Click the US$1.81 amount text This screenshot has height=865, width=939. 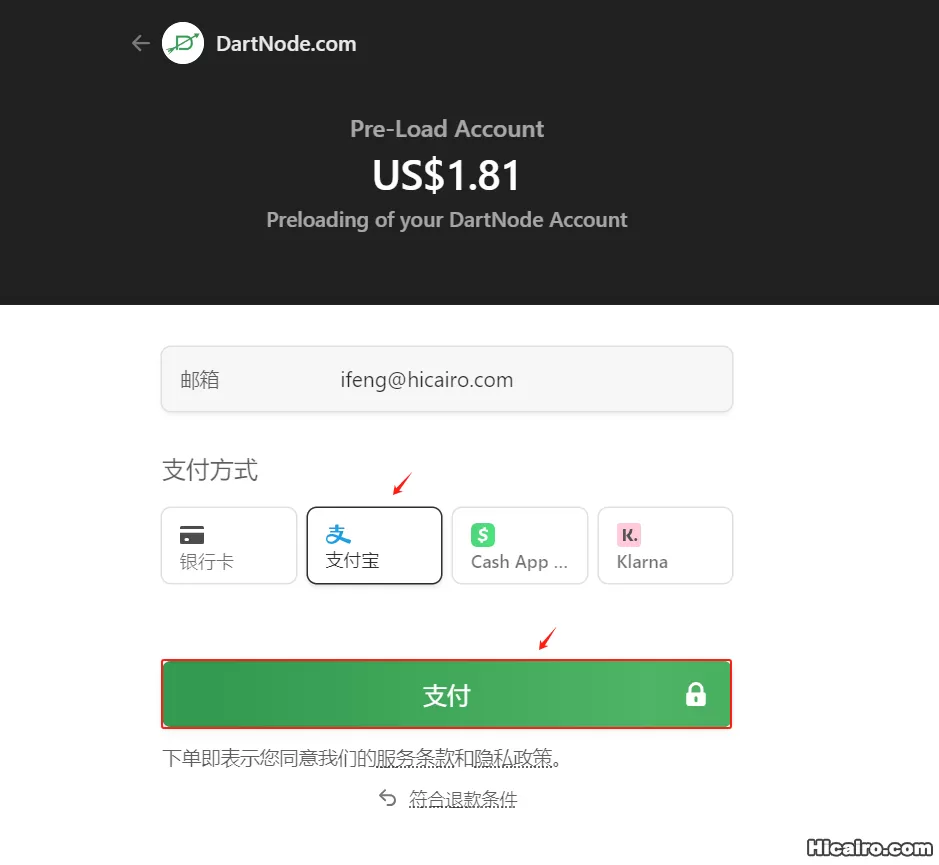446,176
